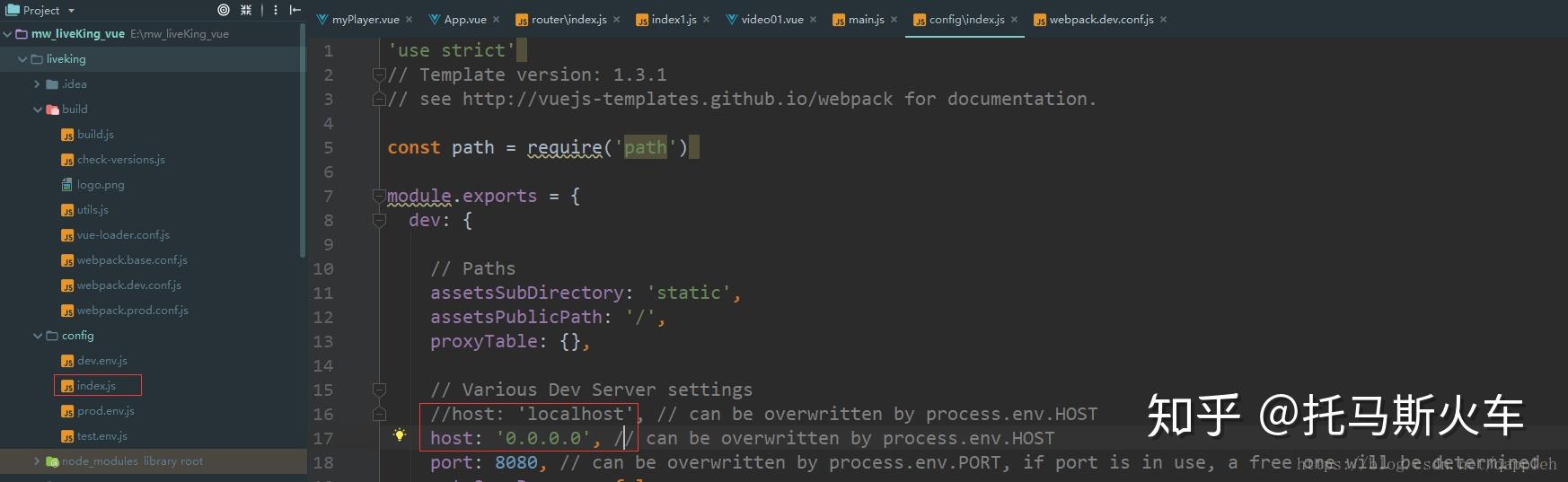Viewport: 1568px width, 482px height.
Task: Click the vuejs-templates documentation URL in comment
Action: pos(678,99)
